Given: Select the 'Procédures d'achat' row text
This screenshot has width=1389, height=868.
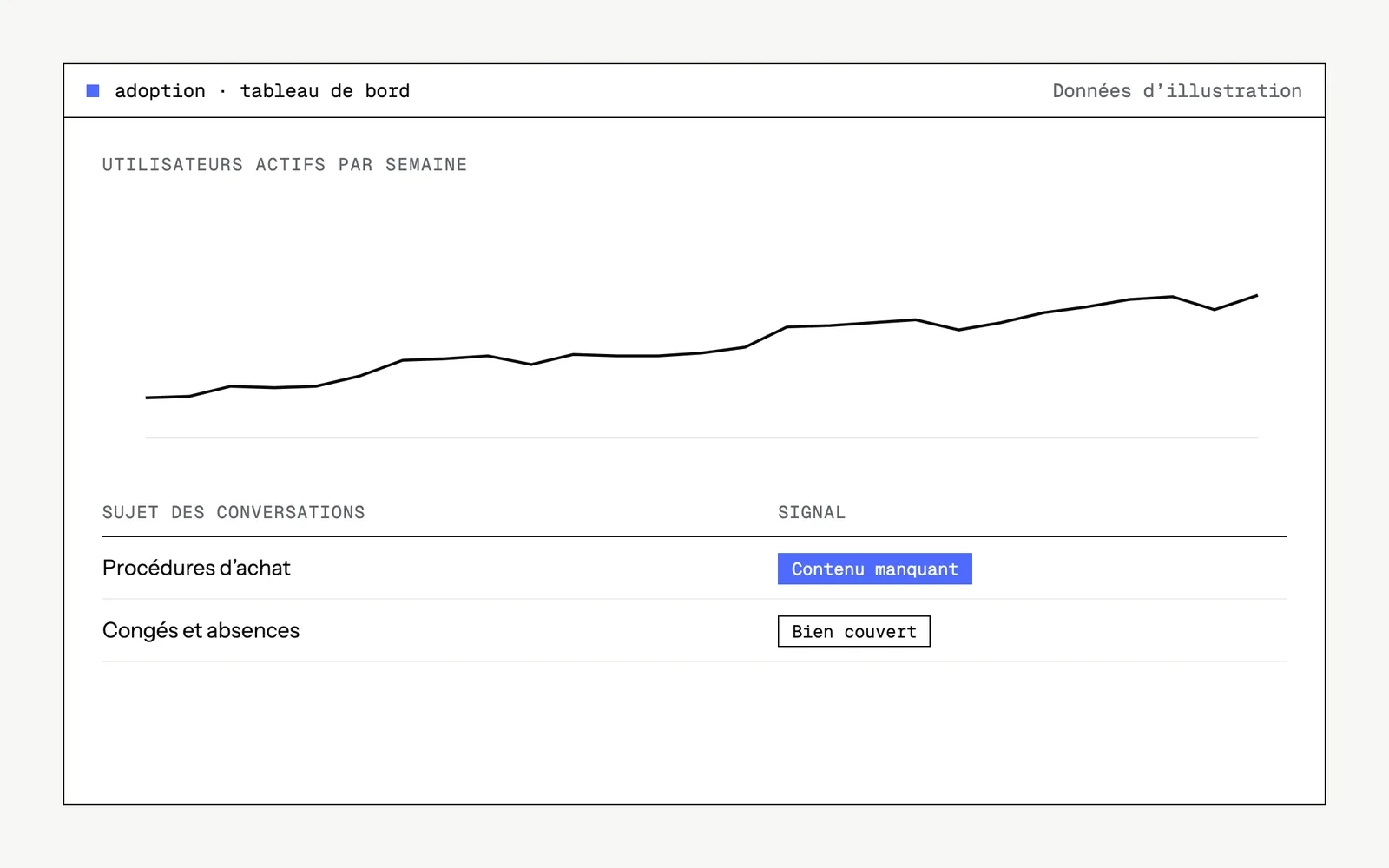Looking at the screenshot, I should (196, 568).
